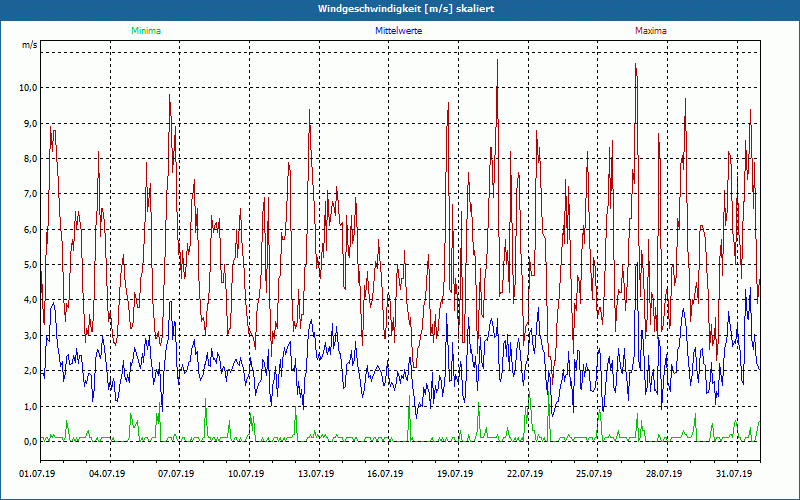
Task: Click the m/s axis unit label
Action: [x=29, y=45]
